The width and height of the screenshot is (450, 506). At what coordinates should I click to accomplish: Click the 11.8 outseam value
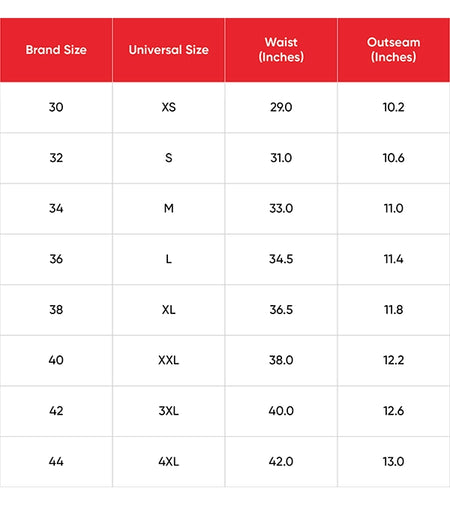pos(394,310)
